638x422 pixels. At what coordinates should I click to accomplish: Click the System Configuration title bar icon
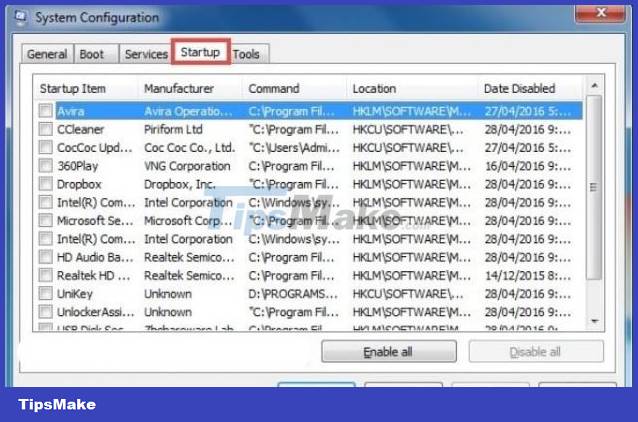click(20, 17)
